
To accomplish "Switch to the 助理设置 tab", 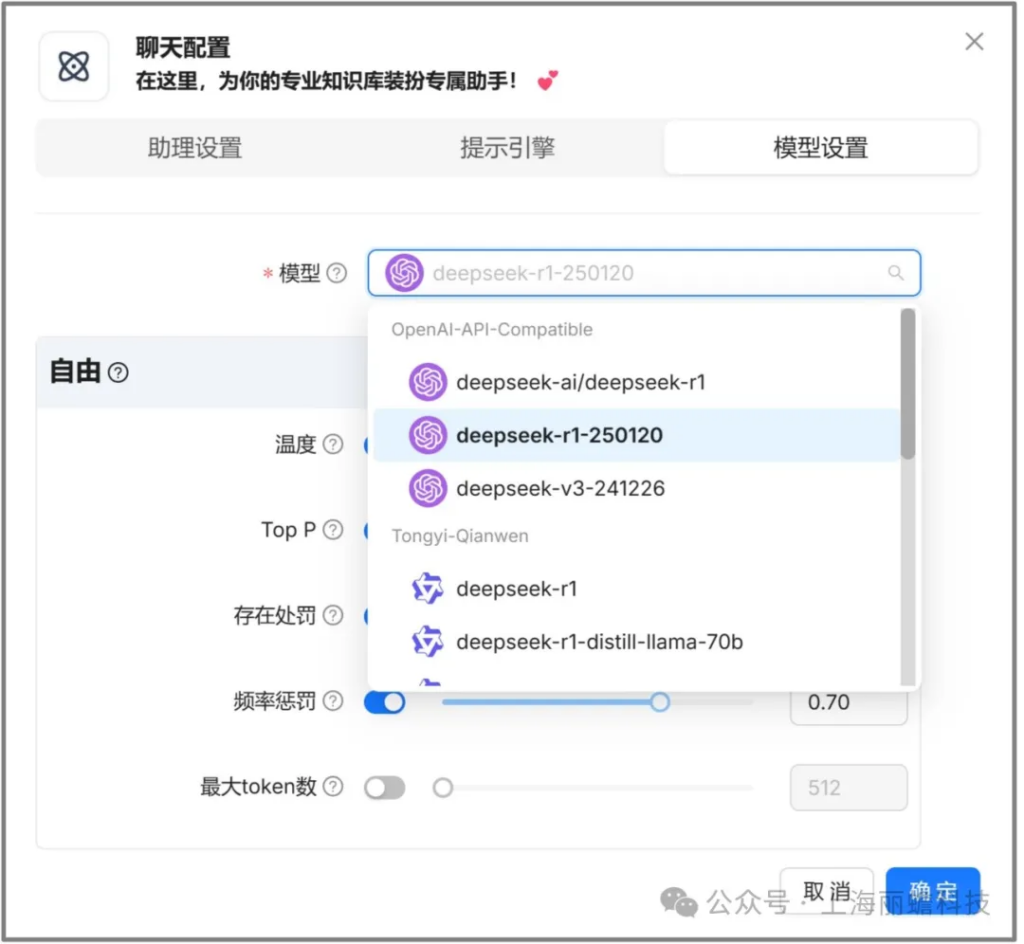I will [195, 148].
